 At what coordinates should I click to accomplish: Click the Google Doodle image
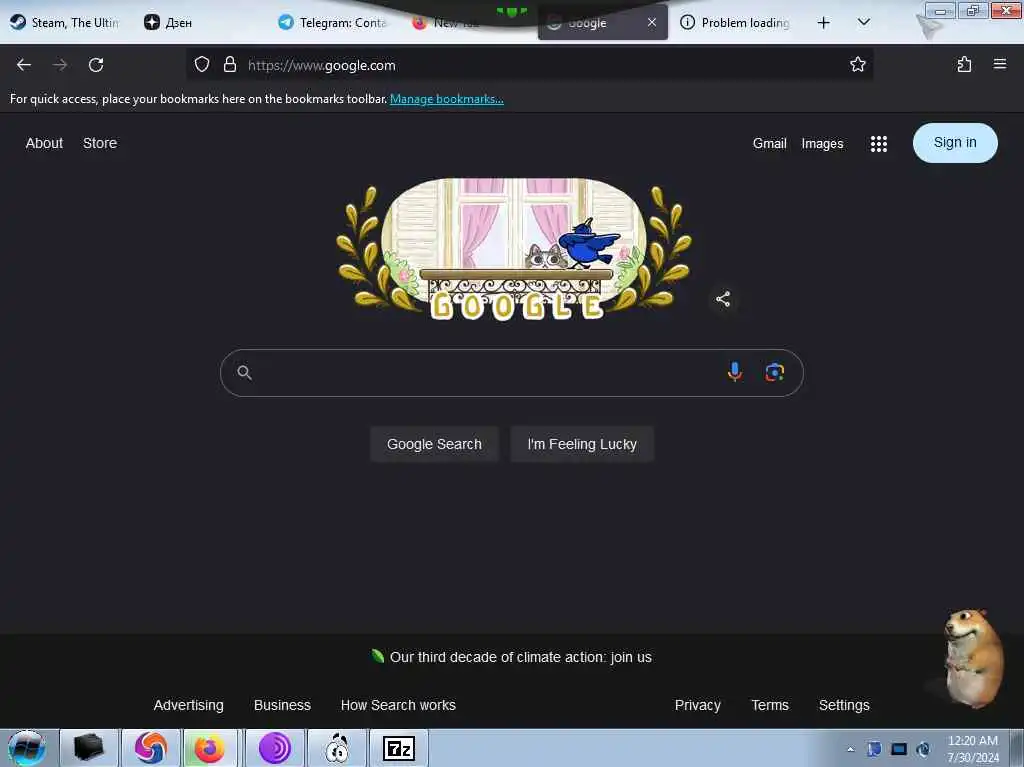tap(514, 250)
